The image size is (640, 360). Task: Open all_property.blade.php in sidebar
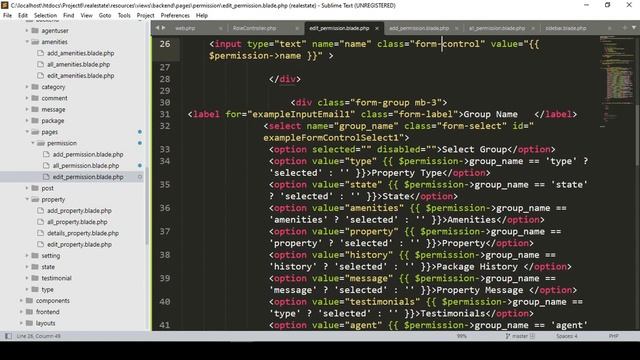point(77,222)
